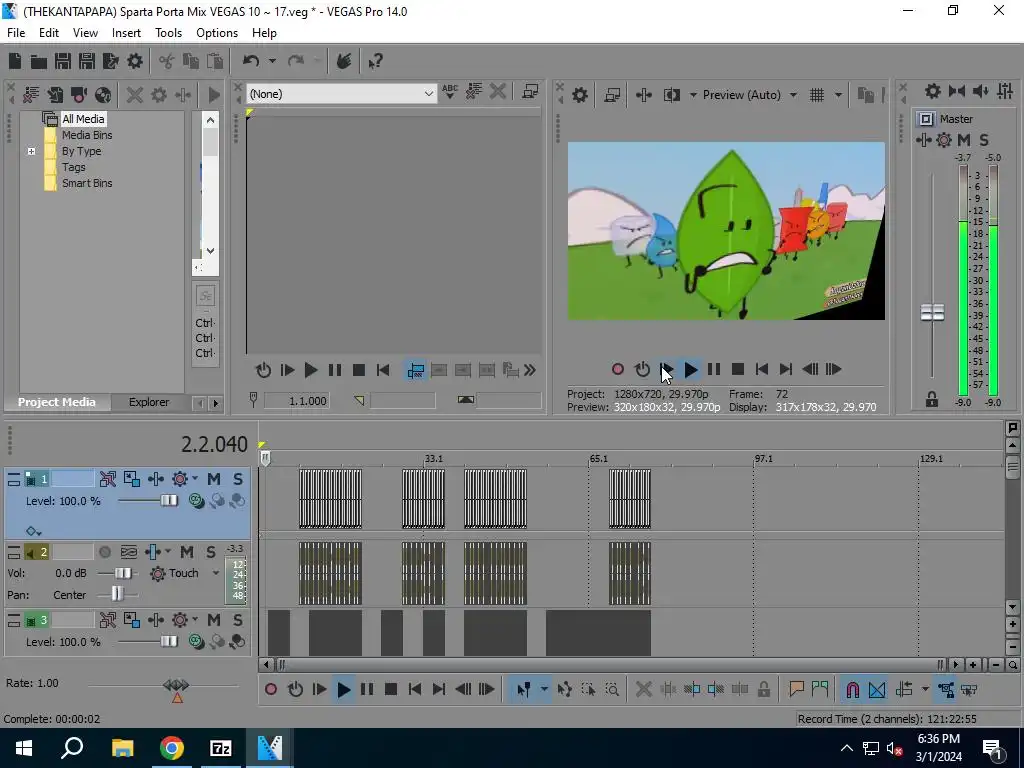Solo video track 1

[x=238, y=479]
